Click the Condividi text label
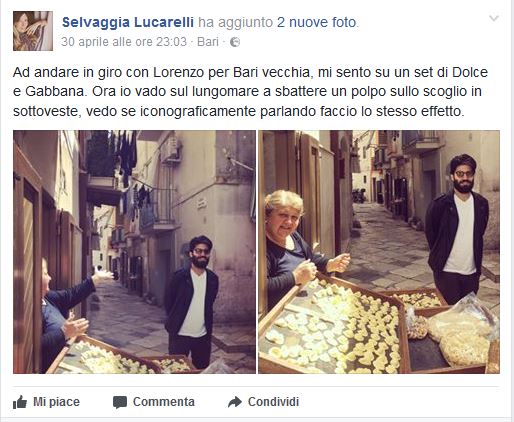The width and height of the screenshot is (514, 422). click(273, 402)
